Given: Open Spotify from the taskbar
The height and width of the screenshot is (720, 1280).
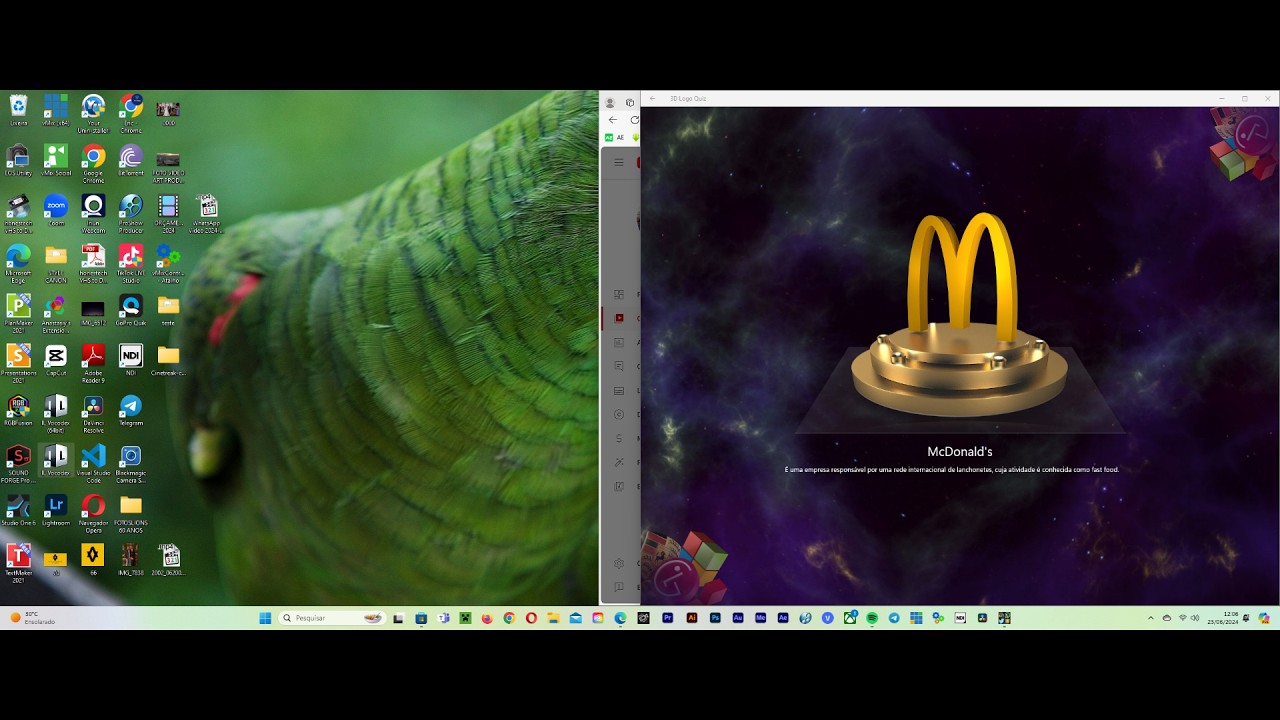Looking at the screenshot, I should (872, 618).
